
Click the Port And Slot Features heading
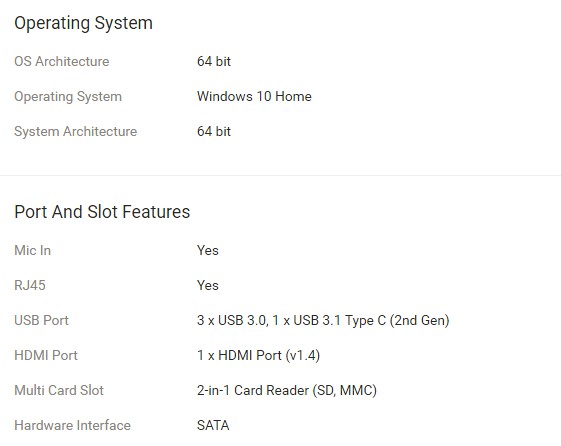102,211
